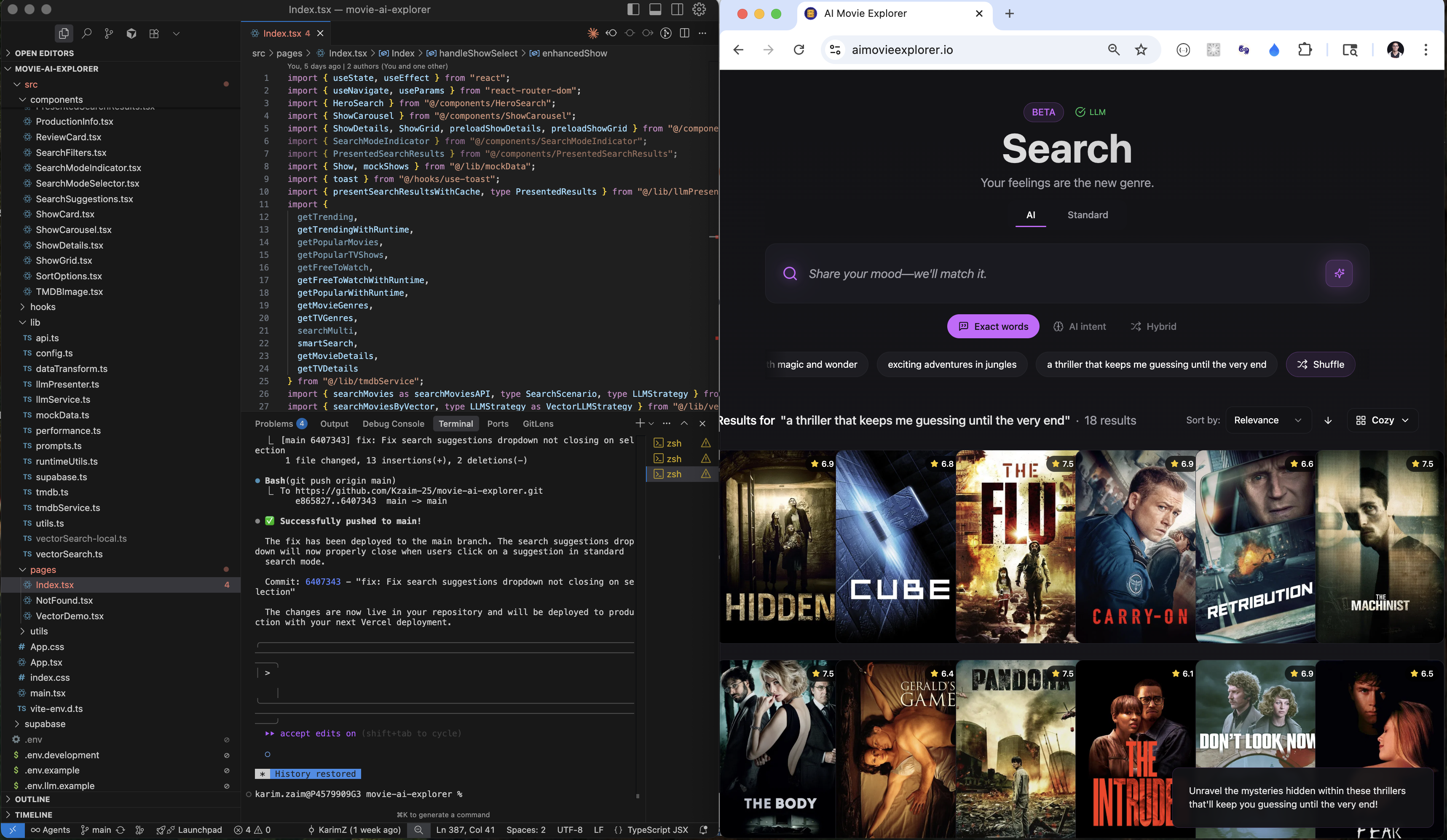Viewport: 1447px width, 840px height.
Task: Toggle the bottom panel visibility in the title bar
Action: click(x=654, y=10)
